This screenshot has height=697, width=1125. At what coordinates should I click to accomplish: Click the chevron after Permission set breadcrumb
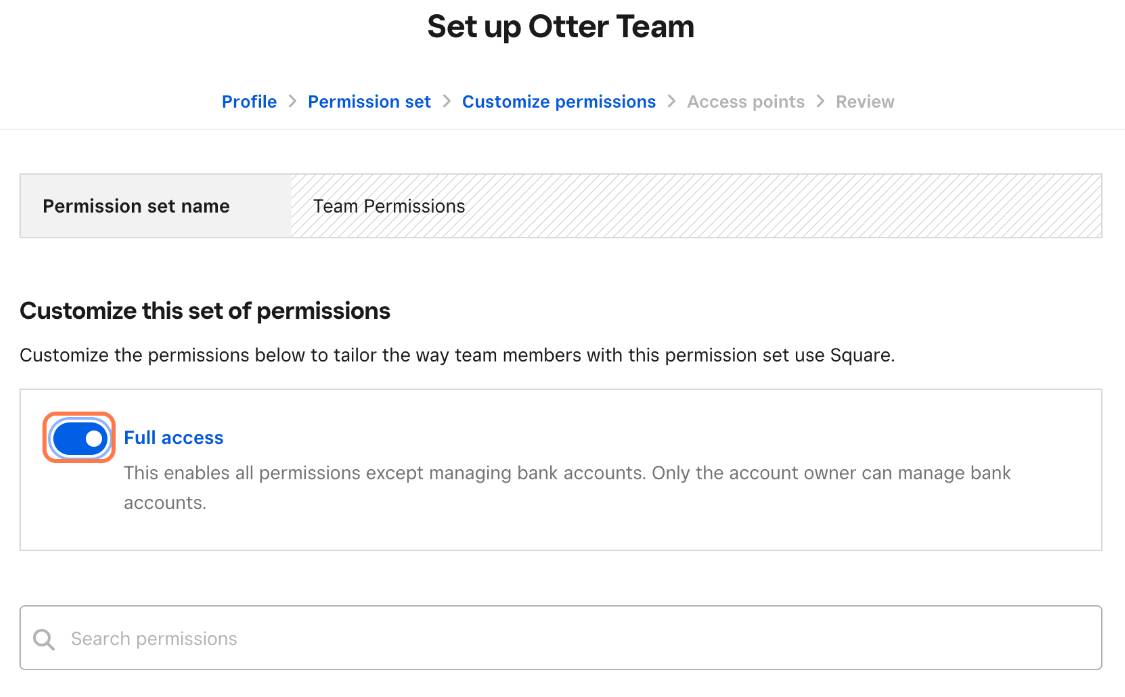pyautogui.click(x=446, y=101)
